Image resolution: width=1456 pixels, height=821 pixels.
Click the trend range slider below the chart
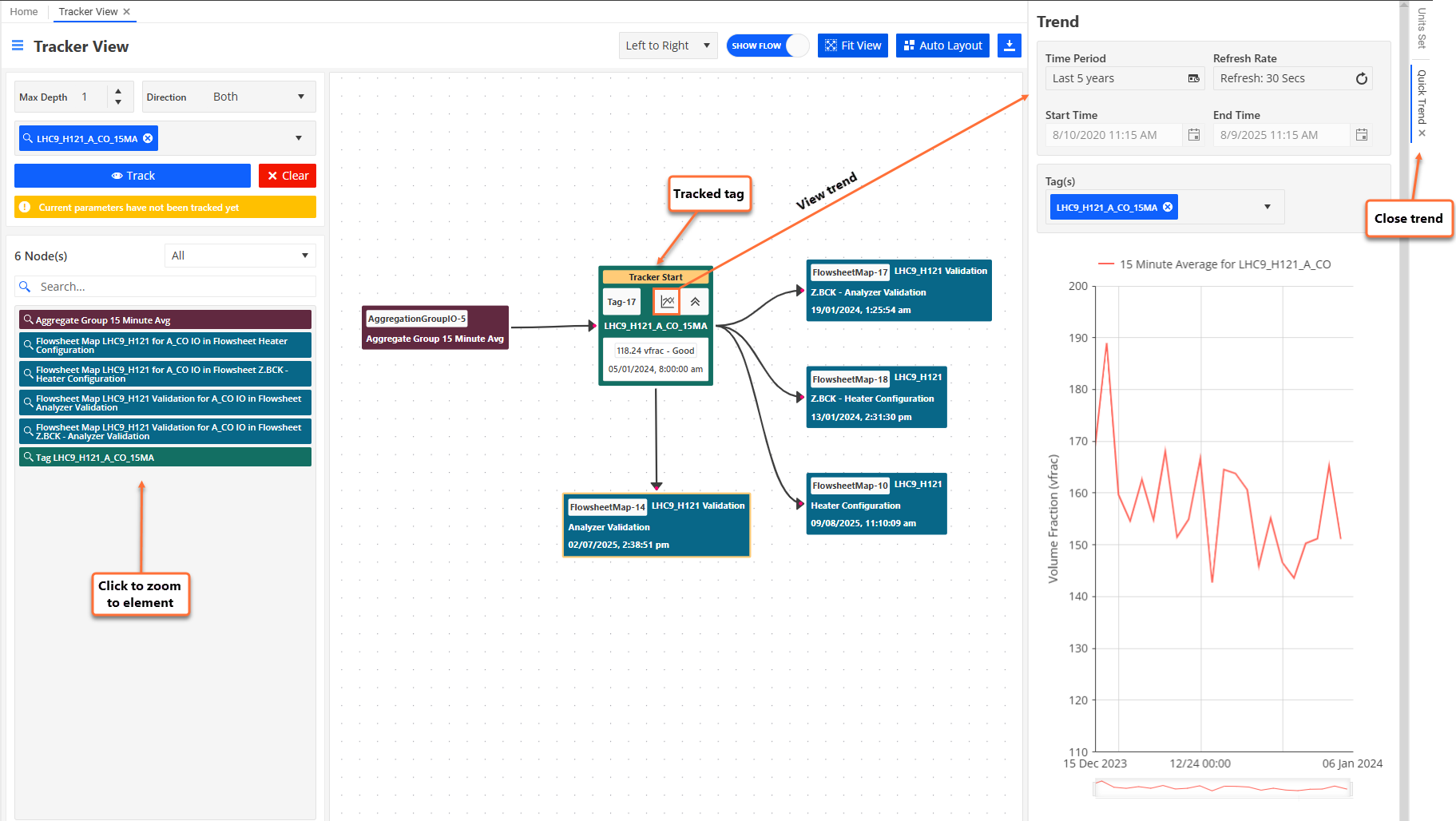1222,788
